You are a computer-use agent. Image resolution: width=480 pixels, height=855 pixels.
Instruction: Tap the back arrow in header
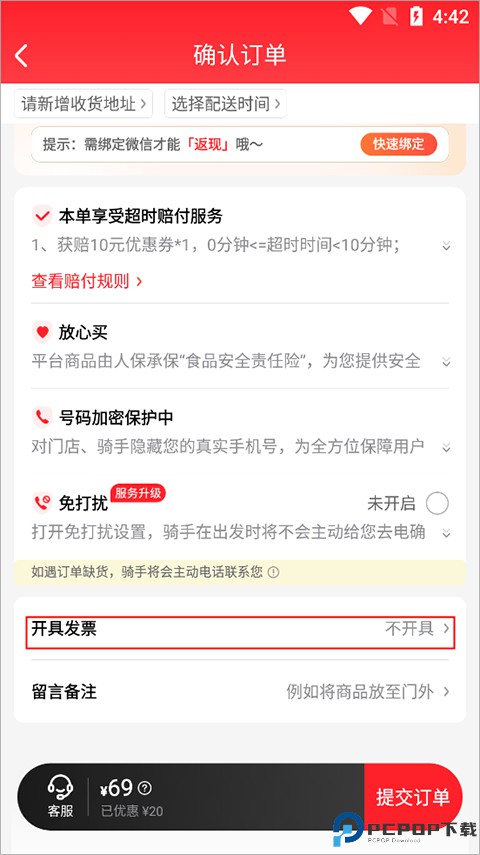click(x=21, y=55)
